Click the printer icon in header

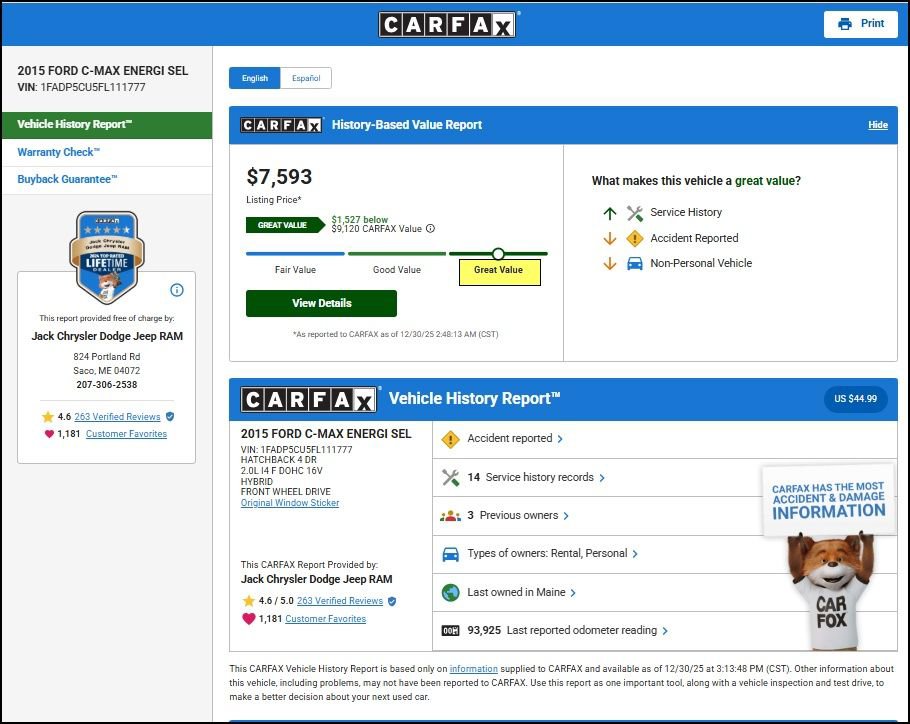tap(845, 24)
